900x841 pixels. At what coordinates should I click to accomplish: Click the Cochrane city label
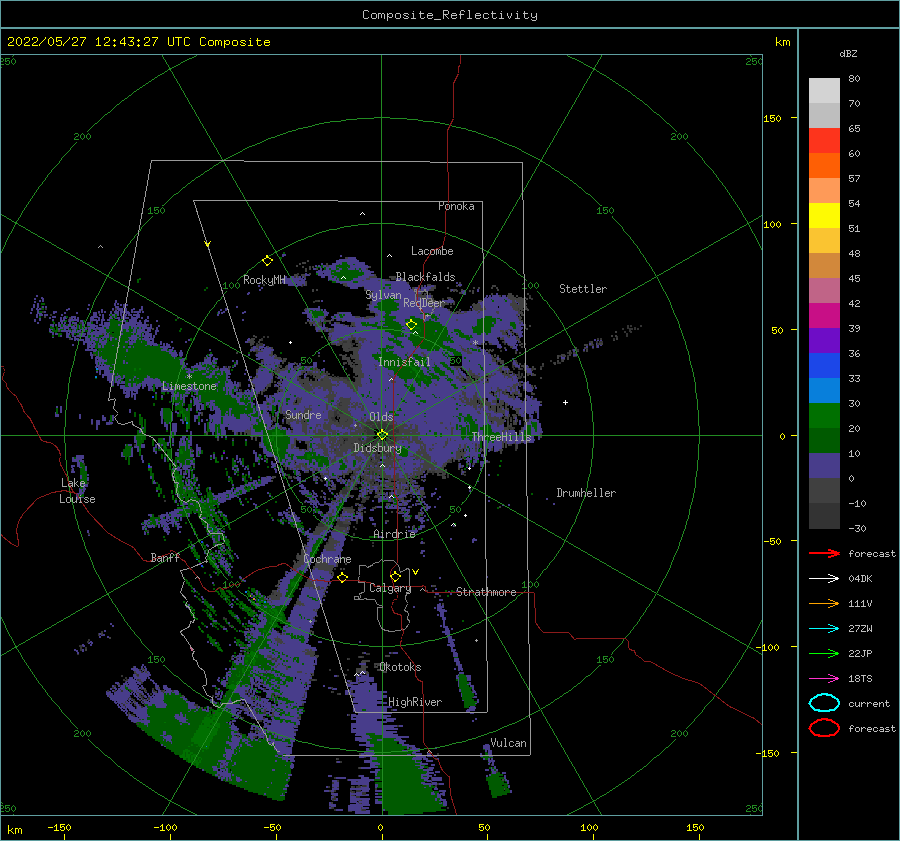327,559
